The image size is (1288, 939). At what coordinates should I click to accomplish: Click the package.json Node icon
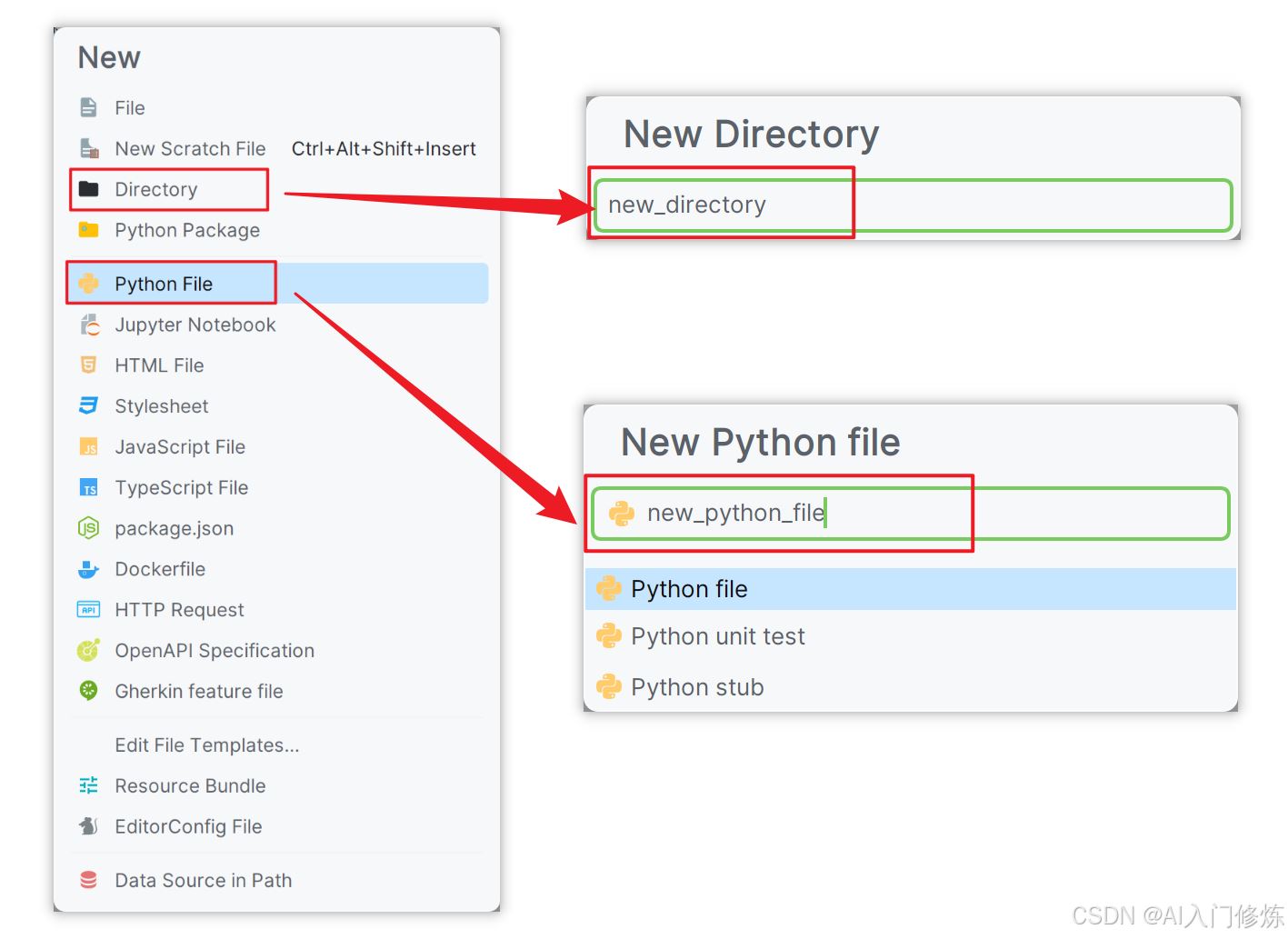tap(88, 528)
